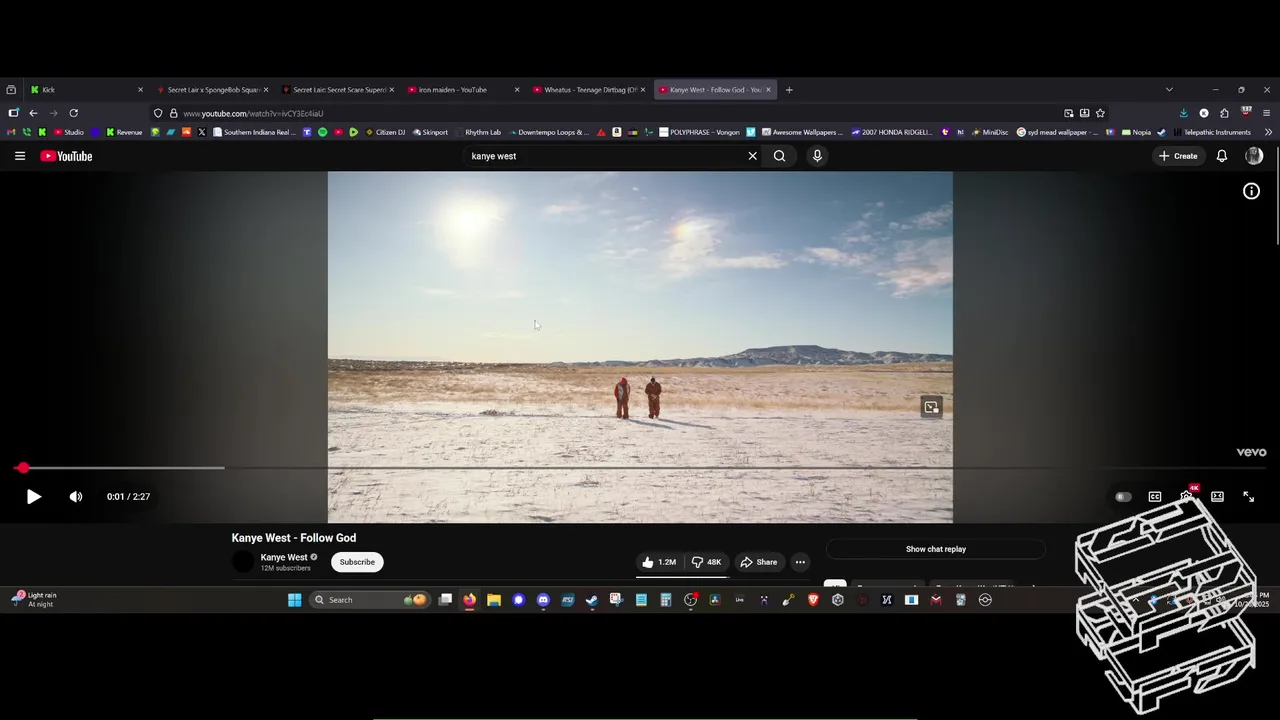Image resolution: width=1280 pixels, height=720 pixels.
Task: Open the Kanye West channel avatar
Action: [x=243, y=562]
